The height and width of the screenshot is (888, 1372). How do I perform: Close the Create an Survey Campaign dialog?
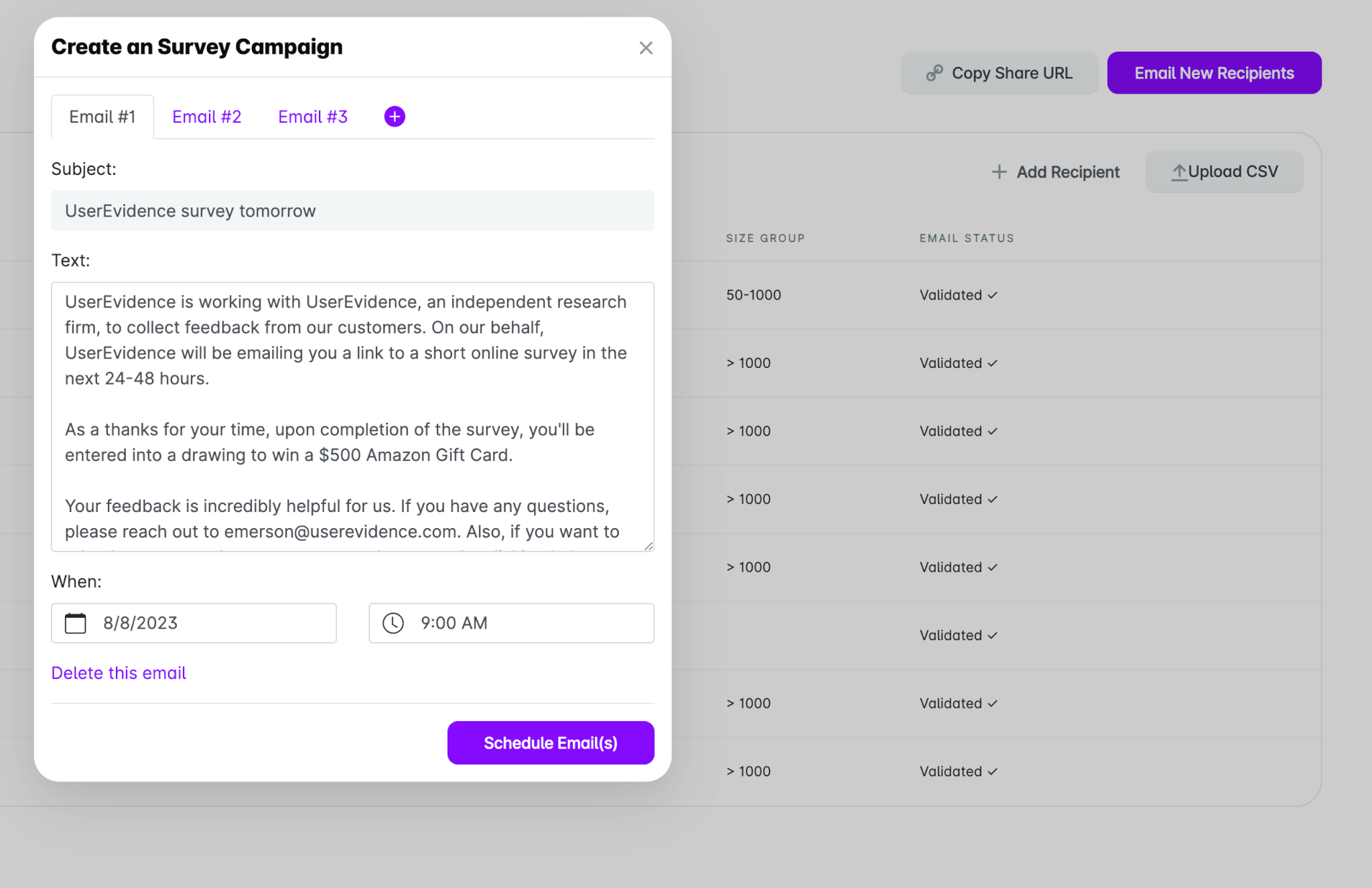click(646, 48)
